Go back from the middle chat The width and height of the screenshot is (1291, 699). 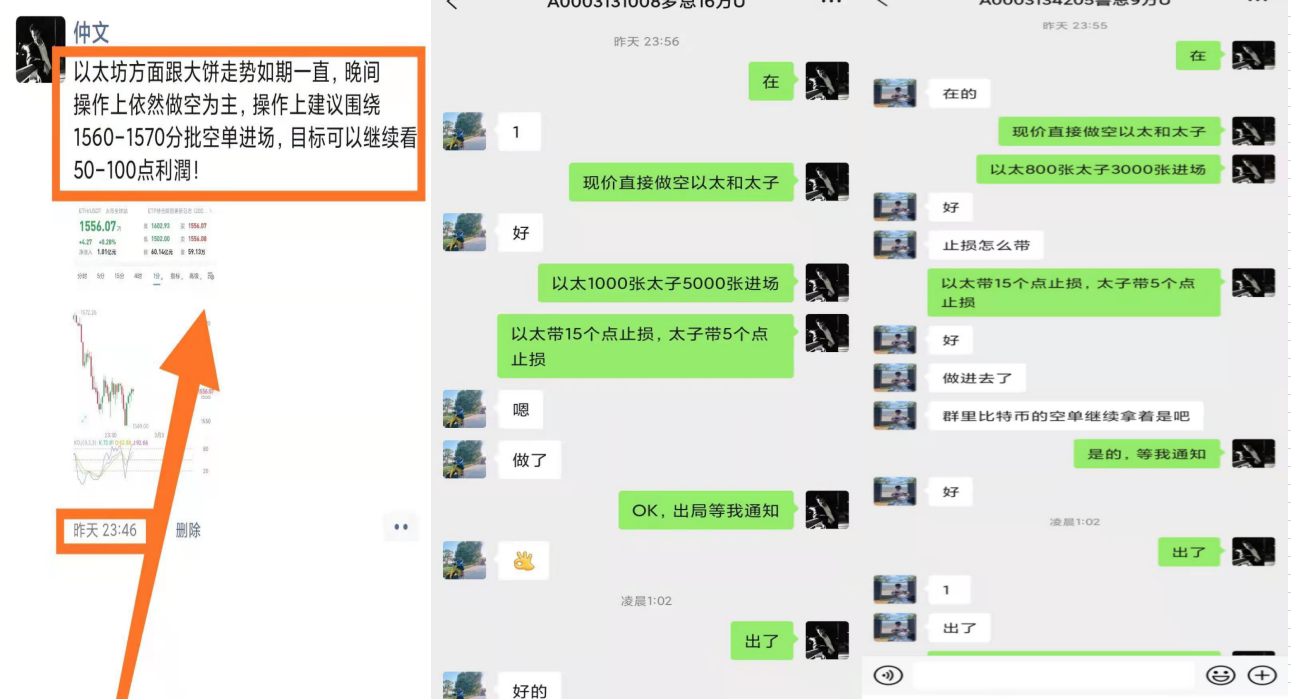pos(452,4)
